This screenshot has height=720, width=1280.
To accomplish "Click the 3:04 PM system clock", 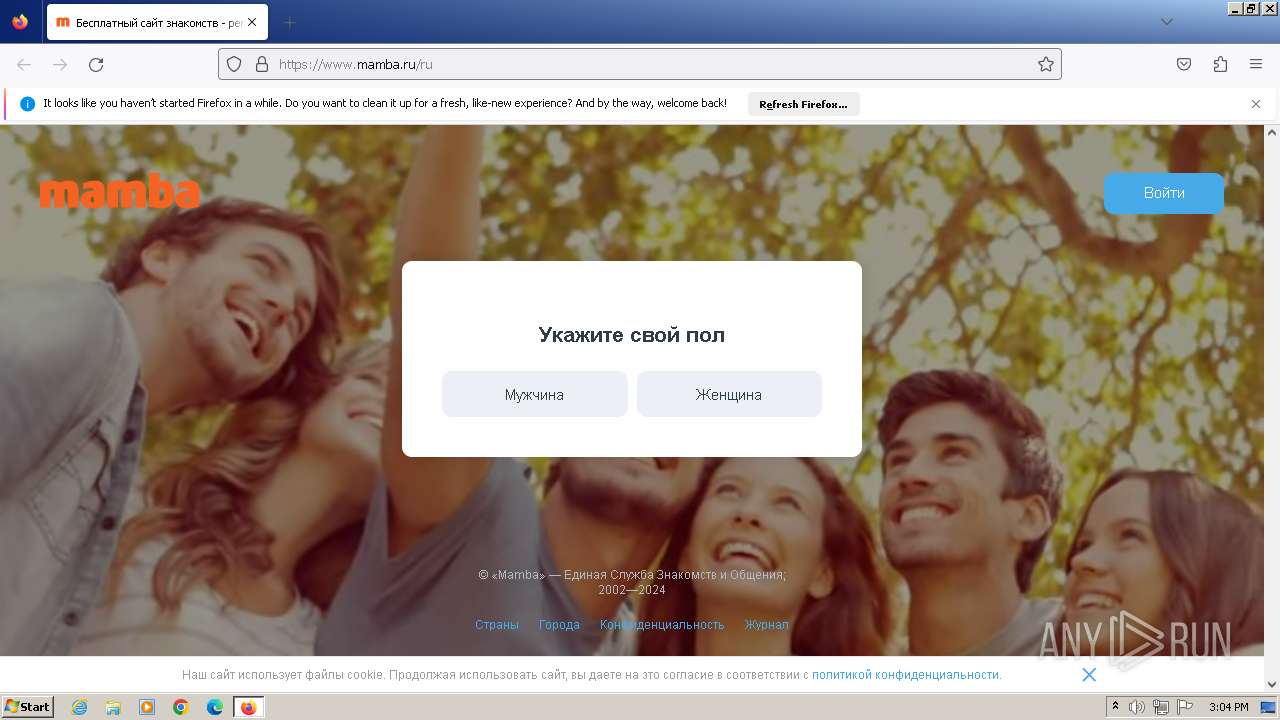I will coord(1228,707).
